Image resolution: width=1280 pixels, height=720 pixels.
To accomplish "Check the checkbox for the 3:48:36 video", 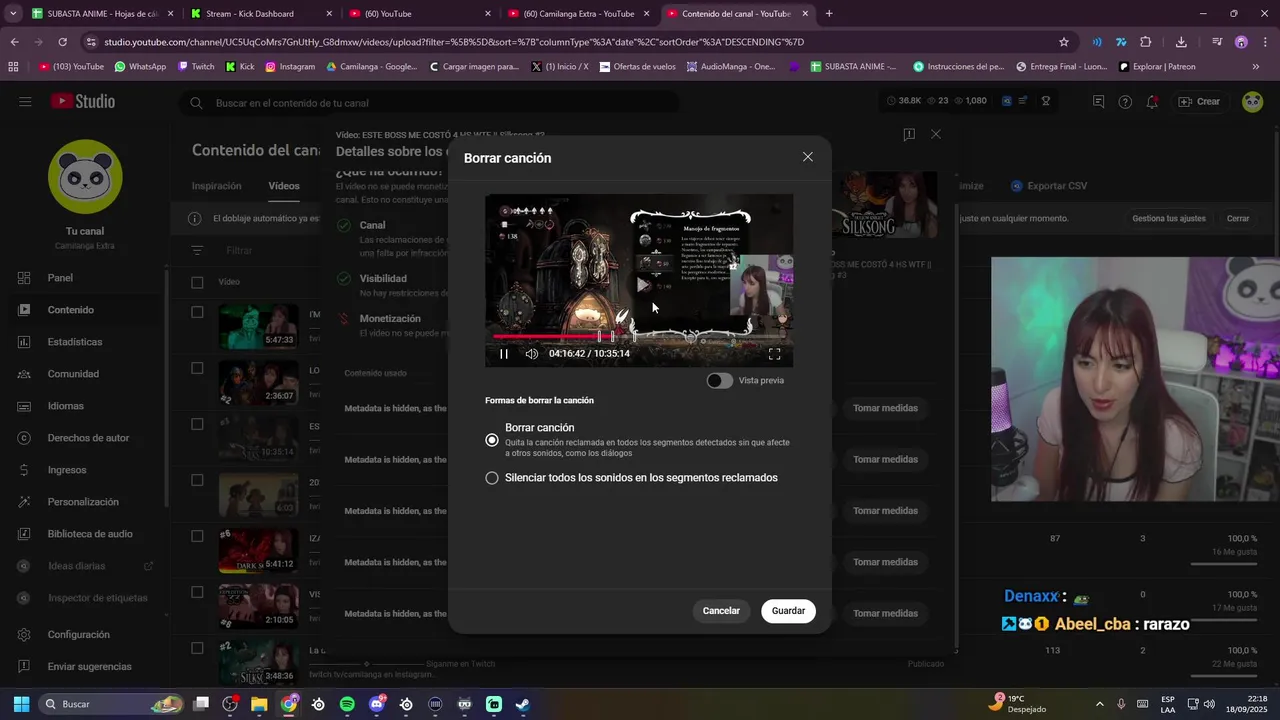I will point(197,648).
